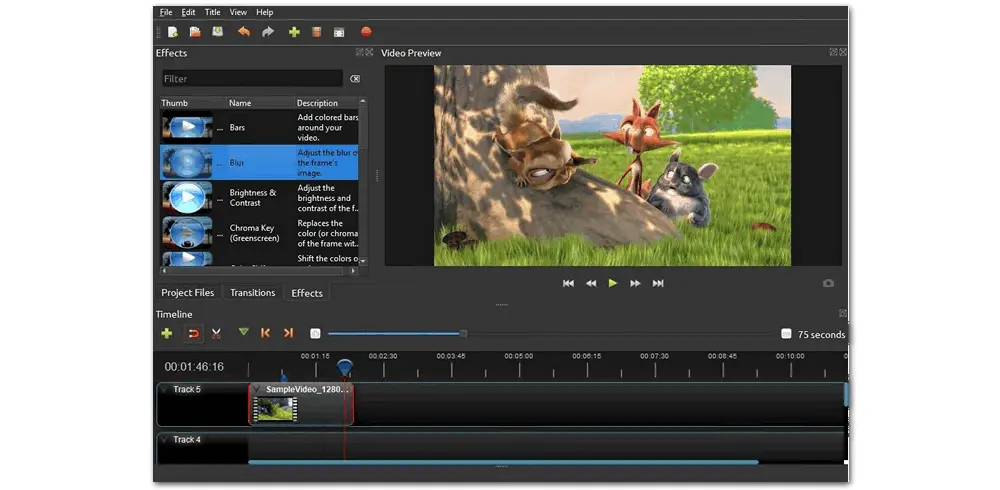Close the Effects panel
The width and height of the screenshot is (1000, 490).
pos(369,52)
